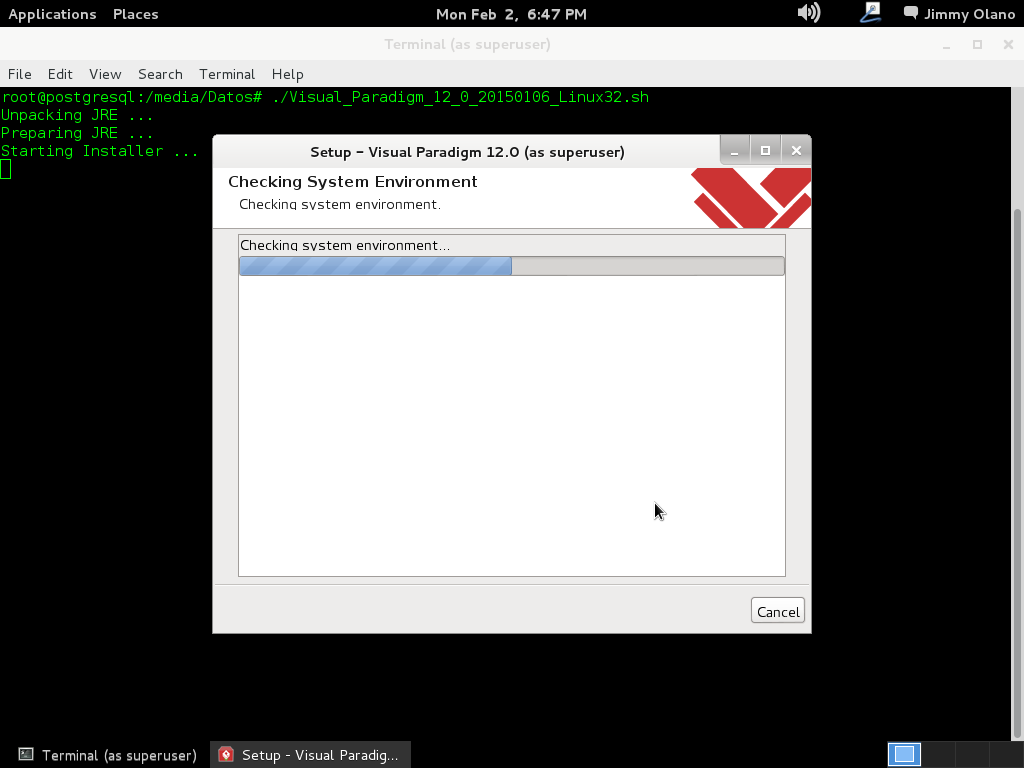Image resolution: width=1024 pixels, height=768 pixels.
Task: Expand the Places menu
Action: pos(135,14)
